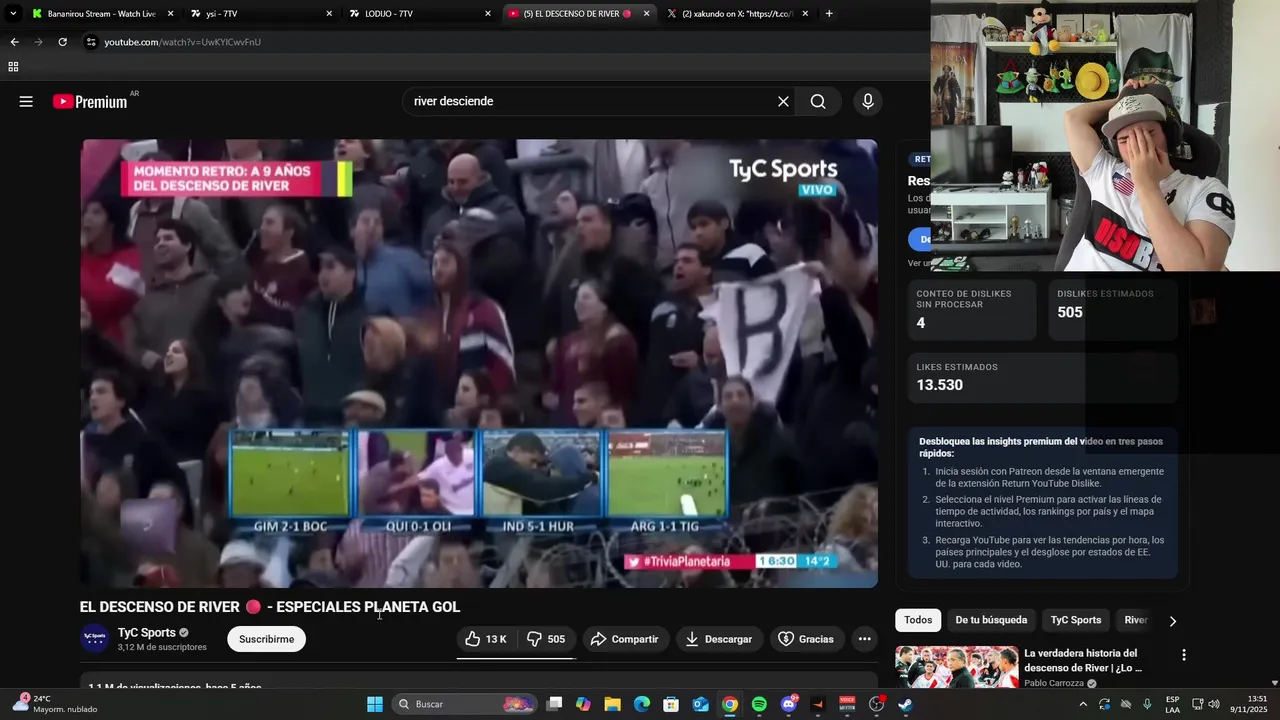Open the TyC Sports channel avatar
The image size is (1280, 720).
tap(95, 638)
